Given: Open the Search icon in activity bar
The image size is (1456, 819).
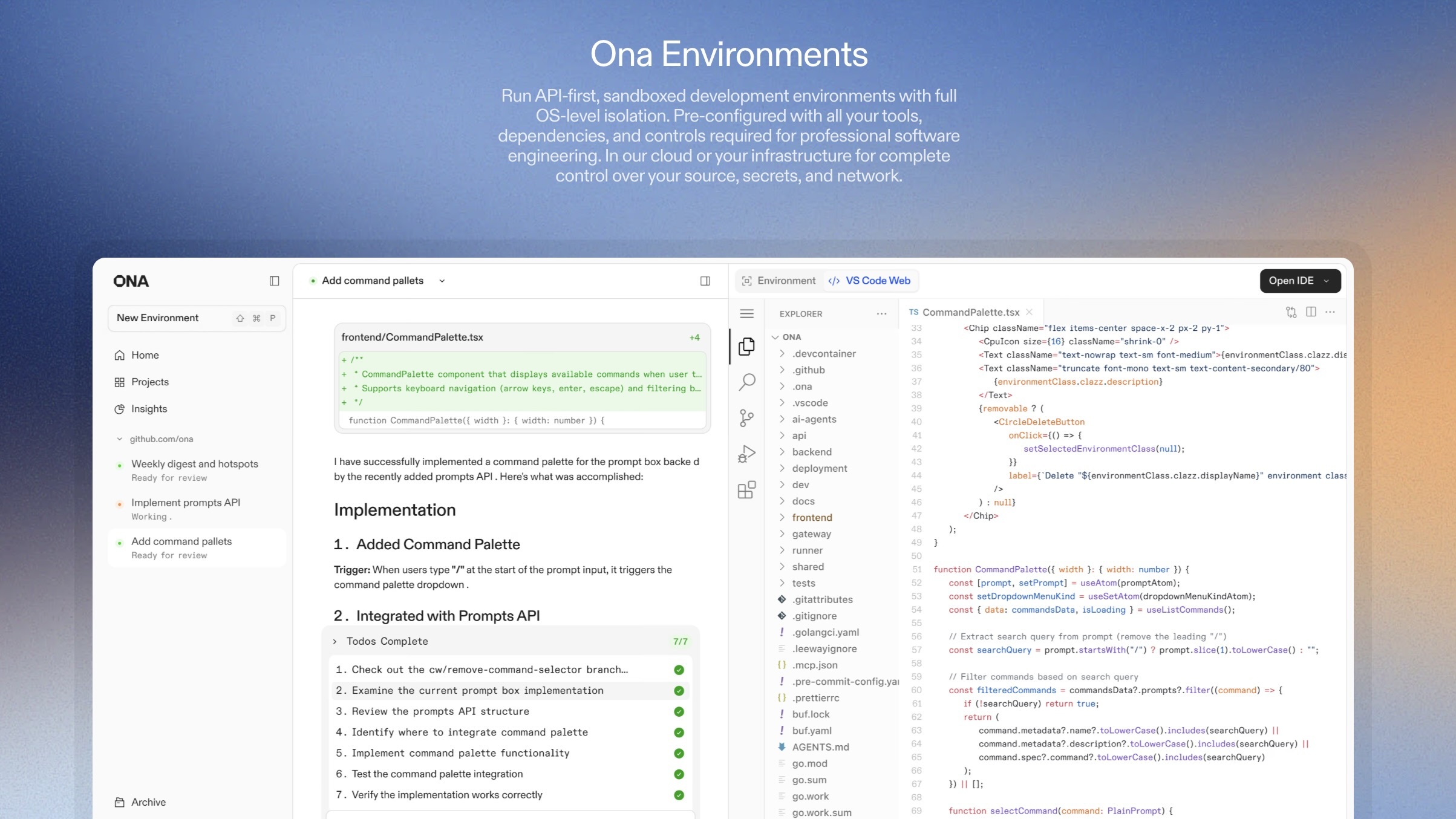Looking at the screenshot, I should pos(747,382).
